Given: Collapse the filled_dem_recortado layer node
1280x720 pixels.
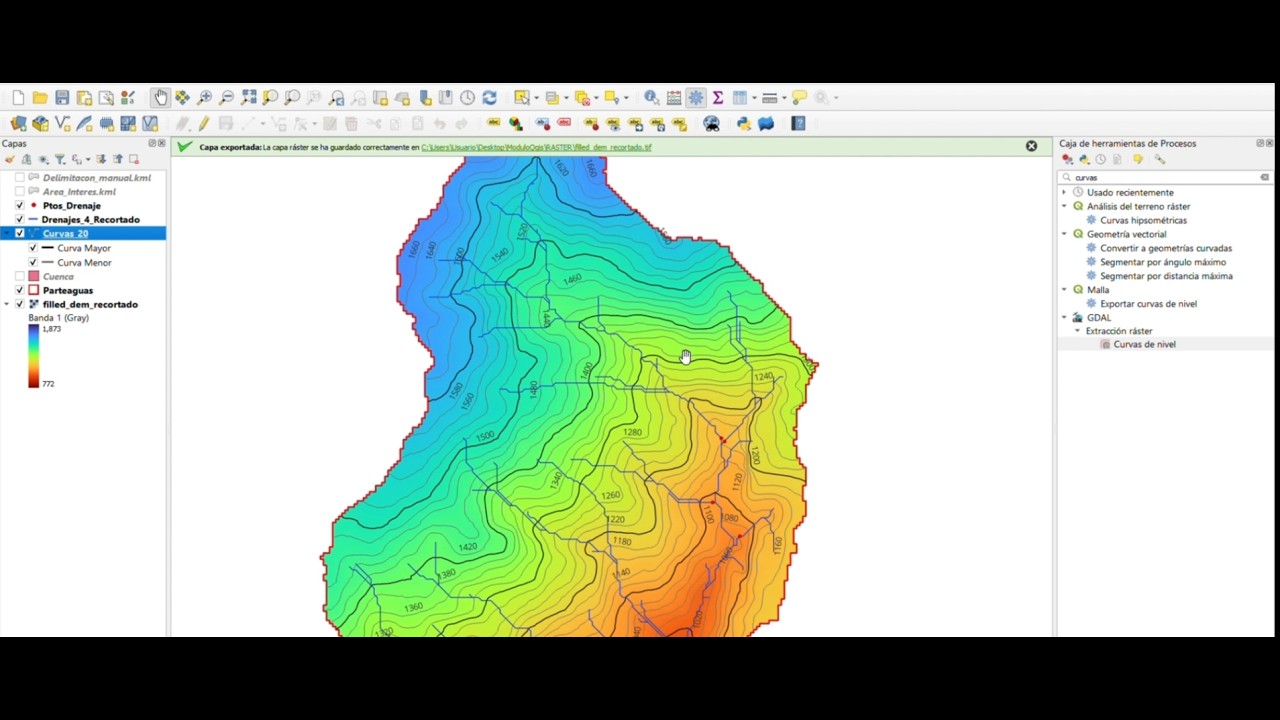Looking at the screenshot, I should click(x=7, y=305).
